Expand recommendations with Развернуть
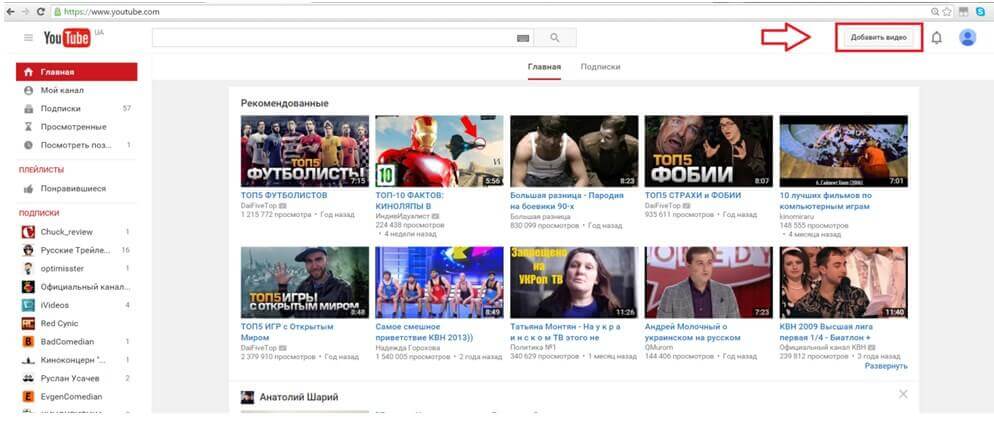Screen dimensions: 994x427 tap(886, 366)
